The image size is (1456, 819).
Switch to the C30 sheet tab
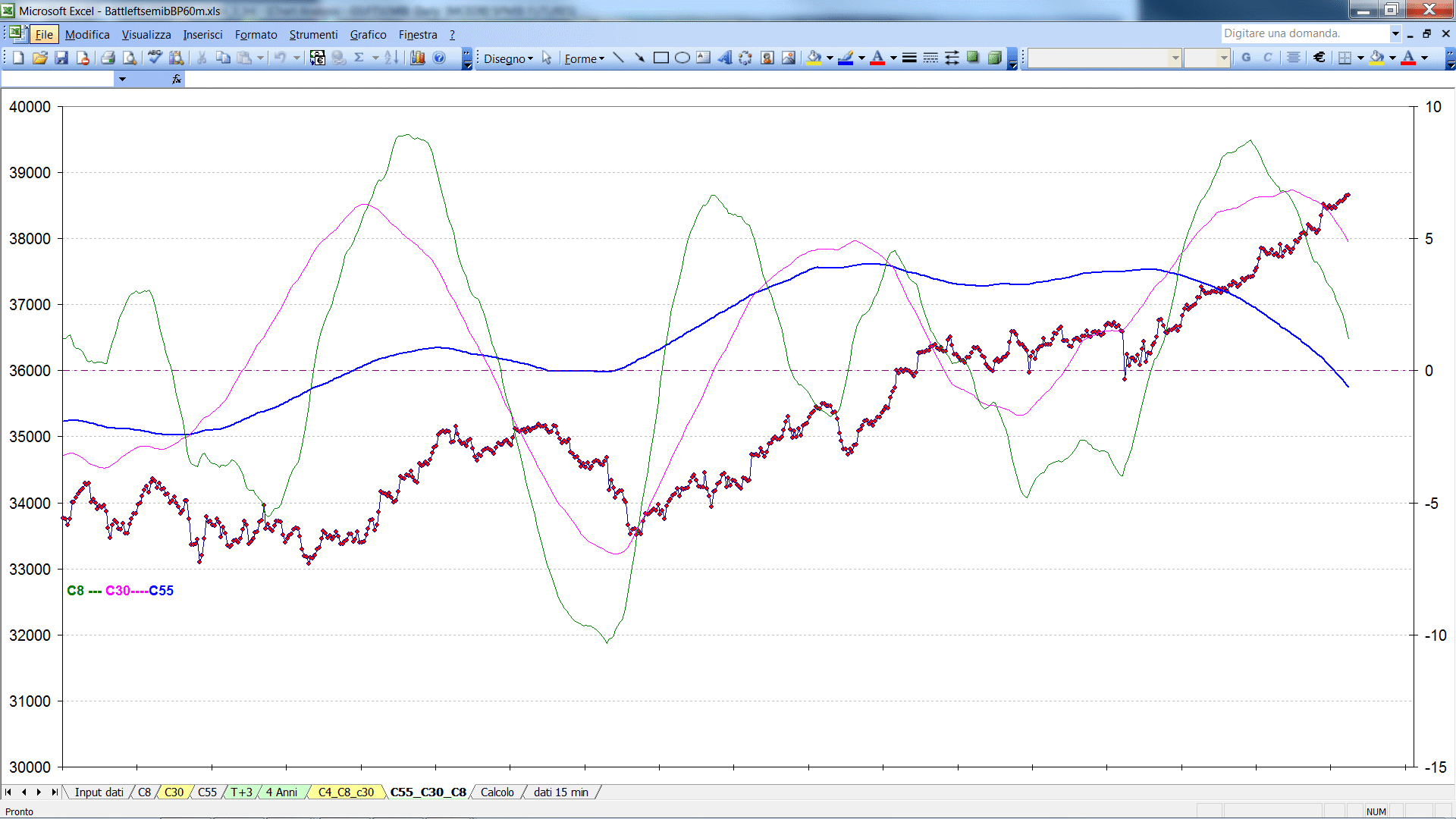tap(174, 792)
